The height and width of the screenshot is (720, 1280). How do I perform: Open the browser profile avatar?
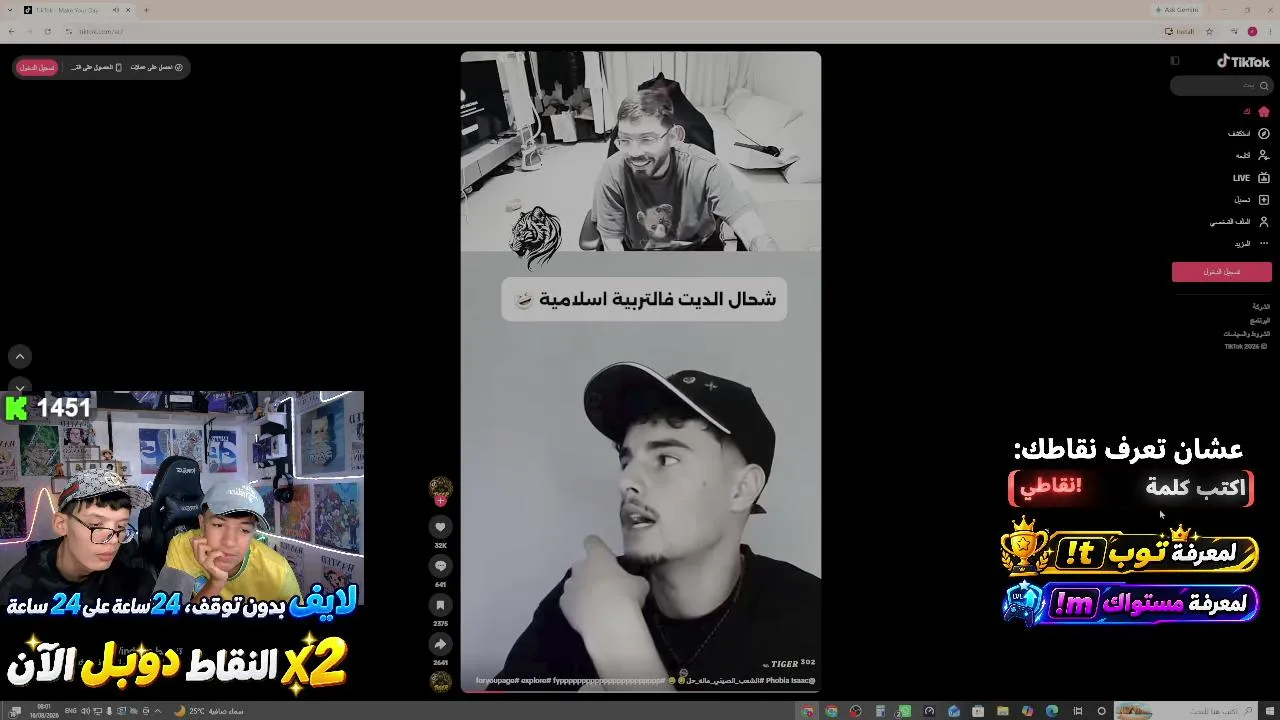tap(1252, 31)
